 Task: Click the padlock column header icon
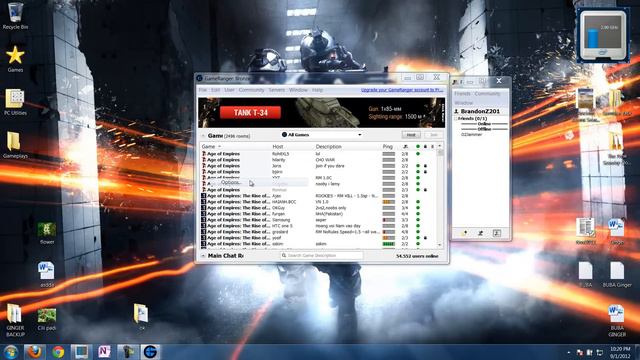point(425,147)
